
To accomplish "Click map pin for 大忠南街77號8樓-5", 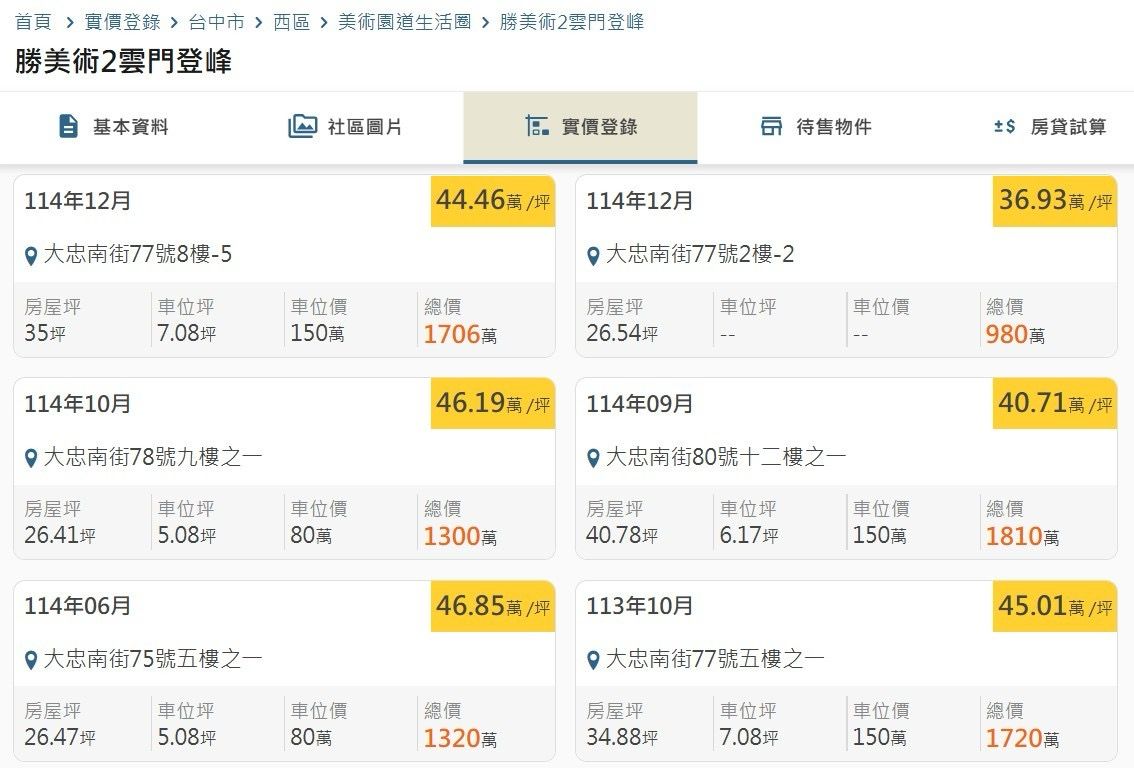I will coord(31,256).
